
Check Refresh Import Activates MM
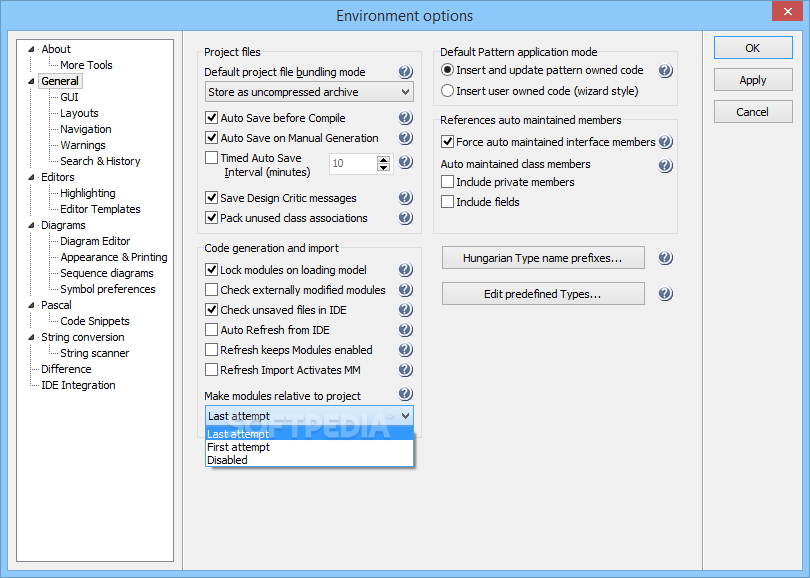click(211, 370)
